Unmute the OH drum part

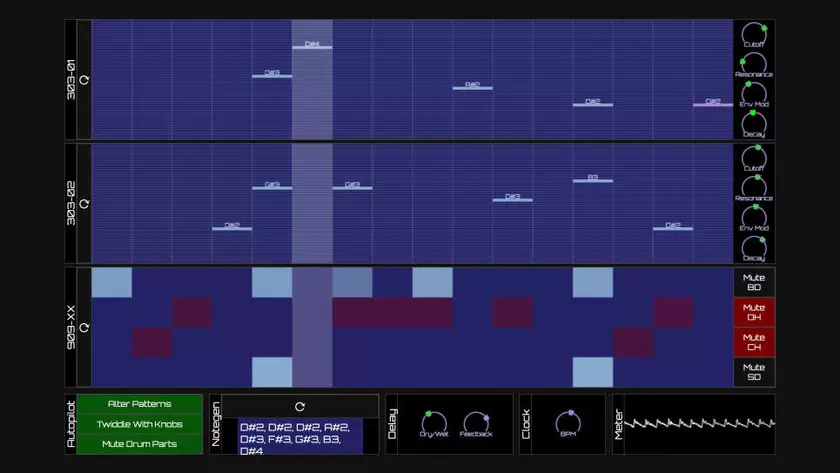click(753, 312)
